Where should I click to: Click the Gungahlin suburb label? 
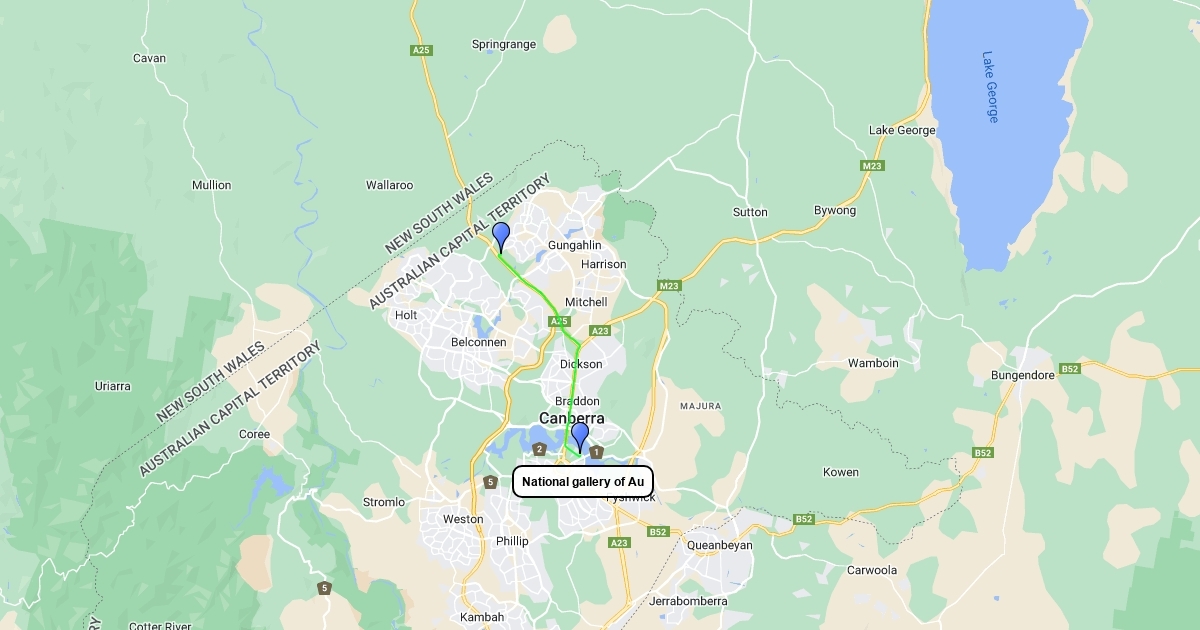point(575,245)
